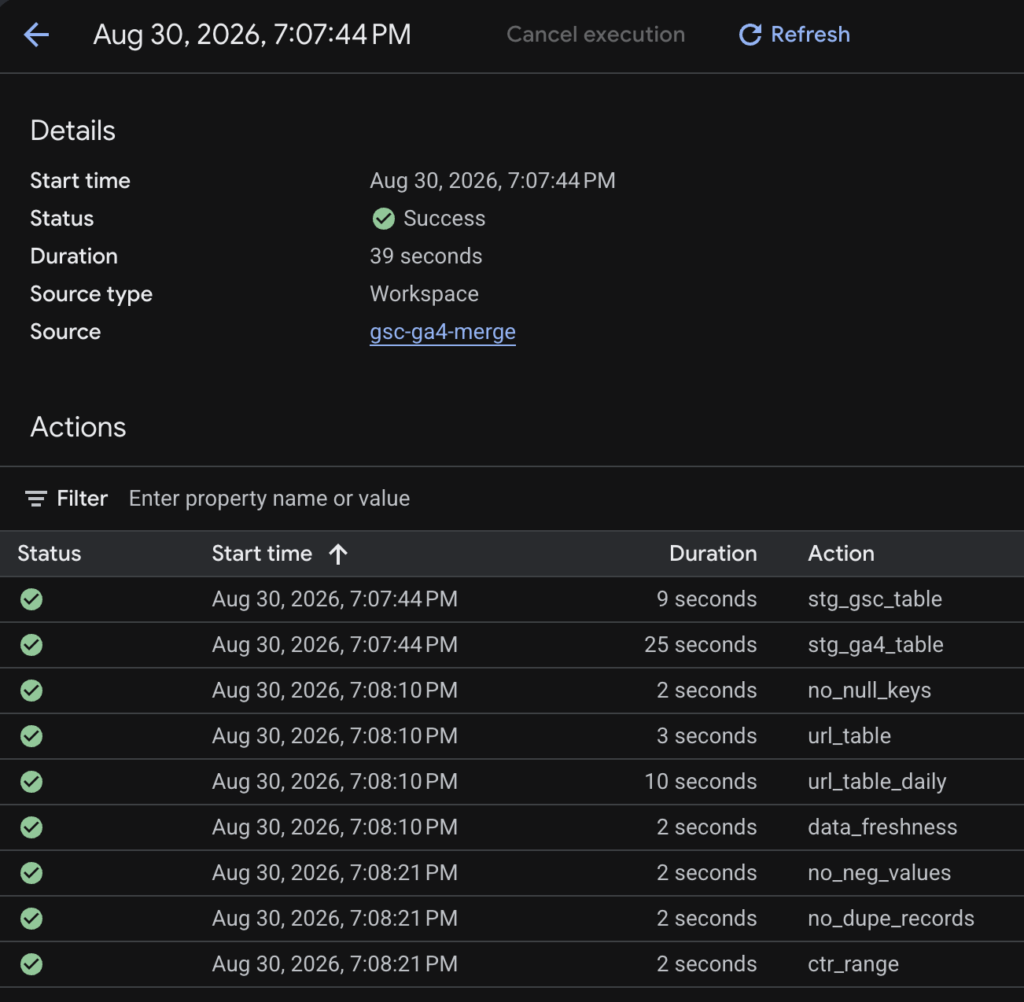The image size is (1024, 1002).
Task: Click the sort ascending arrow beside Start time
Action: click(338, 554)
